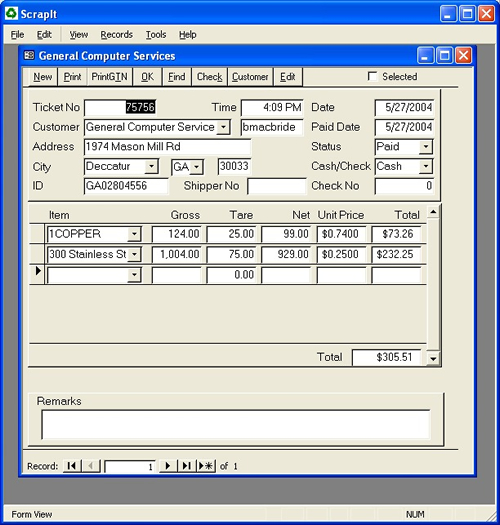Open the Status Paid dropdown
The width and height of the screenshot is (500, 525).
click(x=426, y=147)
